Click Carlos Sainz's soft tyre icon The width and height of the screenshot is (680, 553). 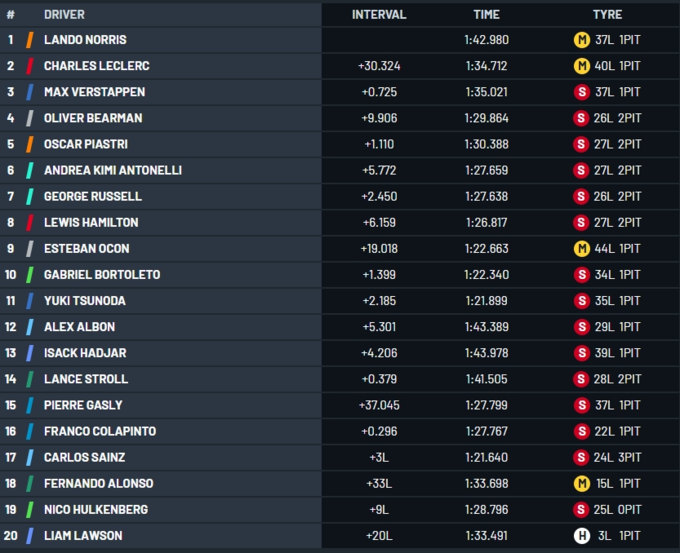(x=581, y=457)
